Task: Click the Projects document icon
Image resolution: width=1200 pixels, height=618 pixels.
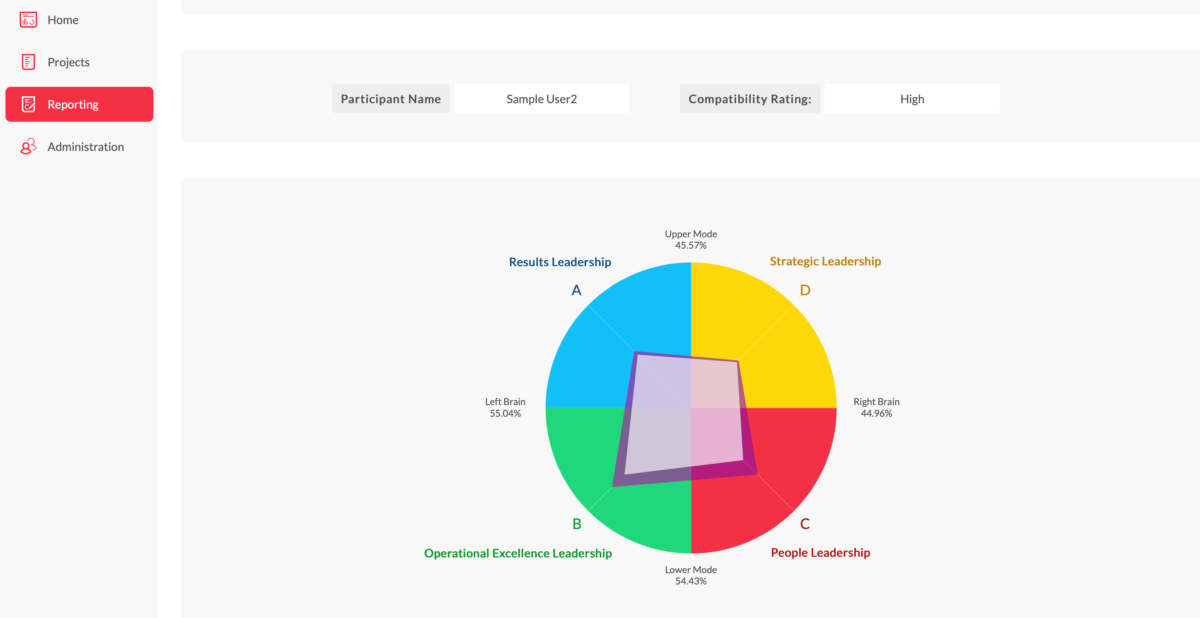Action: point(28,62)
